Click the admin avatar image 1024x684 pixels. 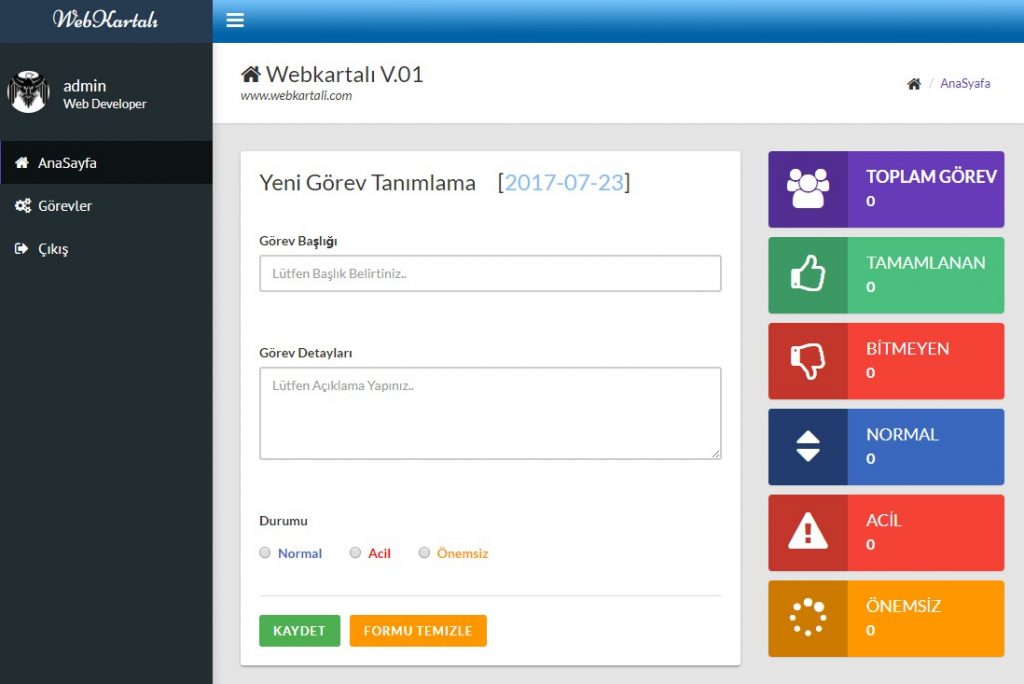(x=28, y=91)
